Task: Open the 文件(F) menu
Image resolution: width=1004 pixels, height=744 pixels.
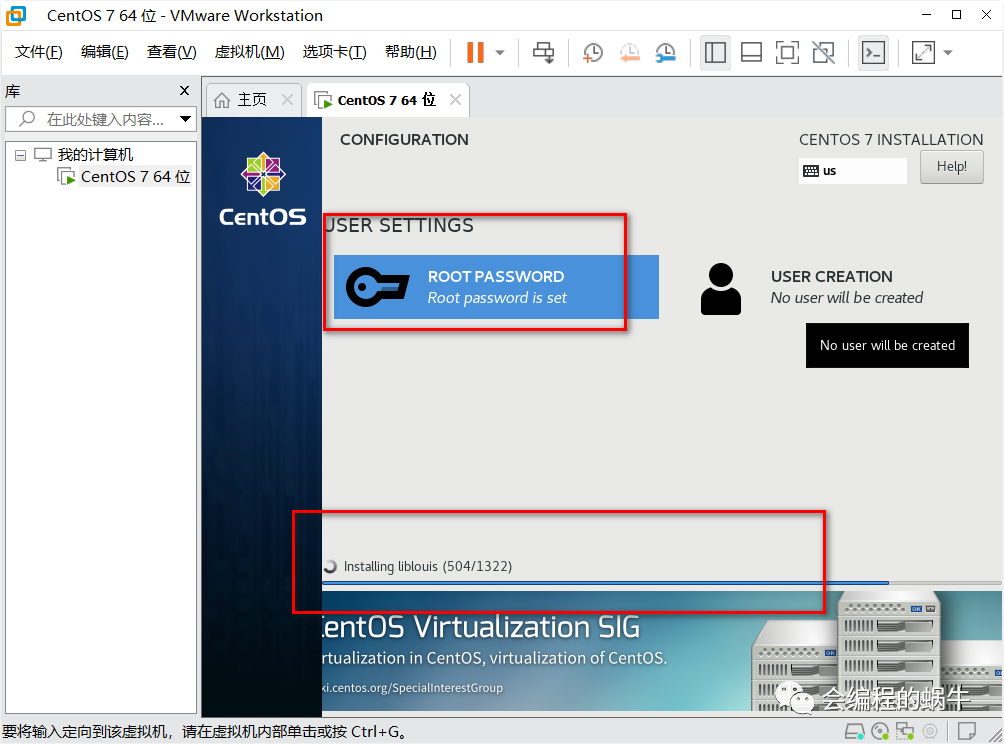Action: click(x=38, y=52)
